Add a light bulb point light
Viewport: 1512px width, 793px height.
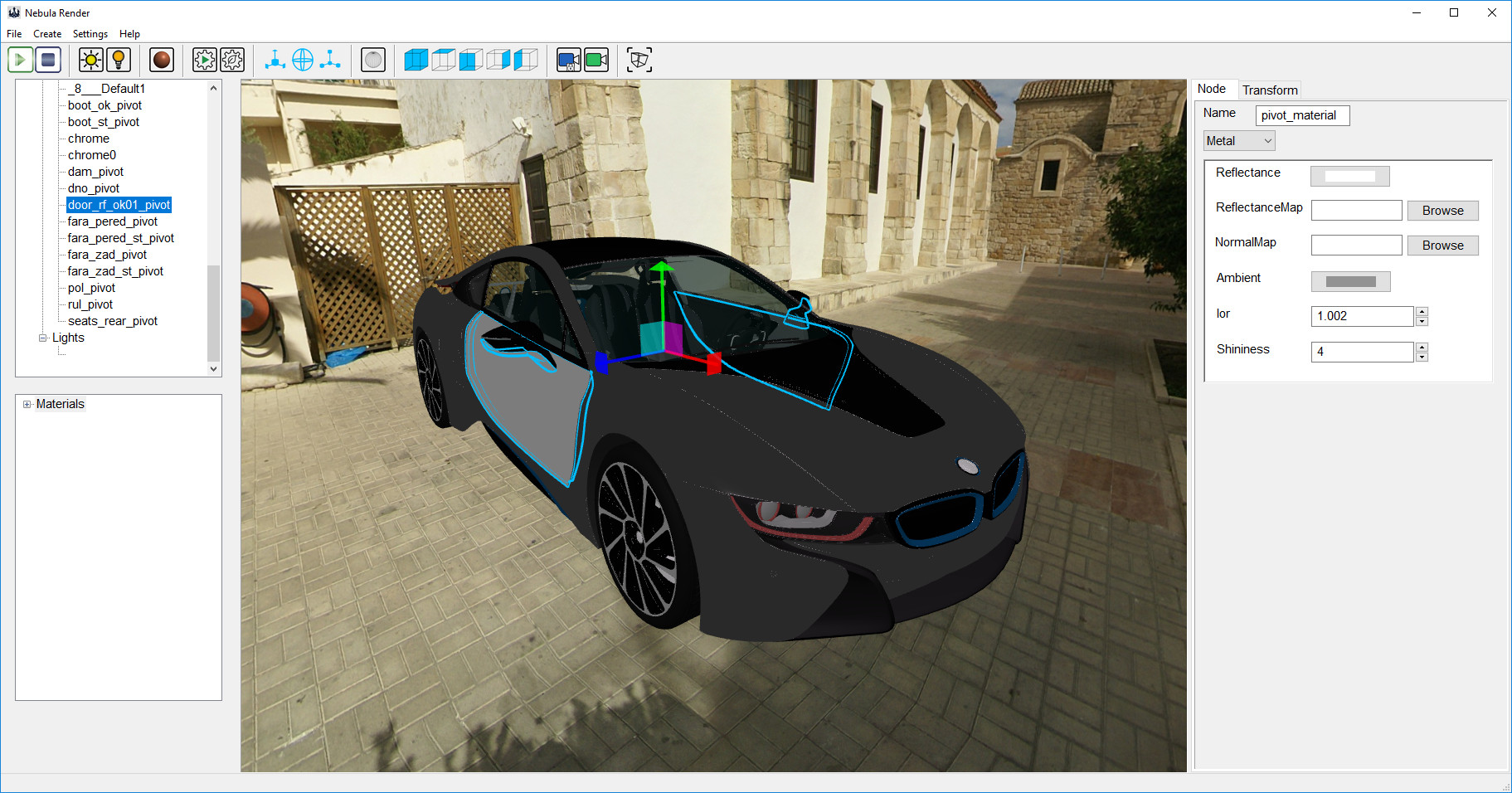[x=119, y=60]
